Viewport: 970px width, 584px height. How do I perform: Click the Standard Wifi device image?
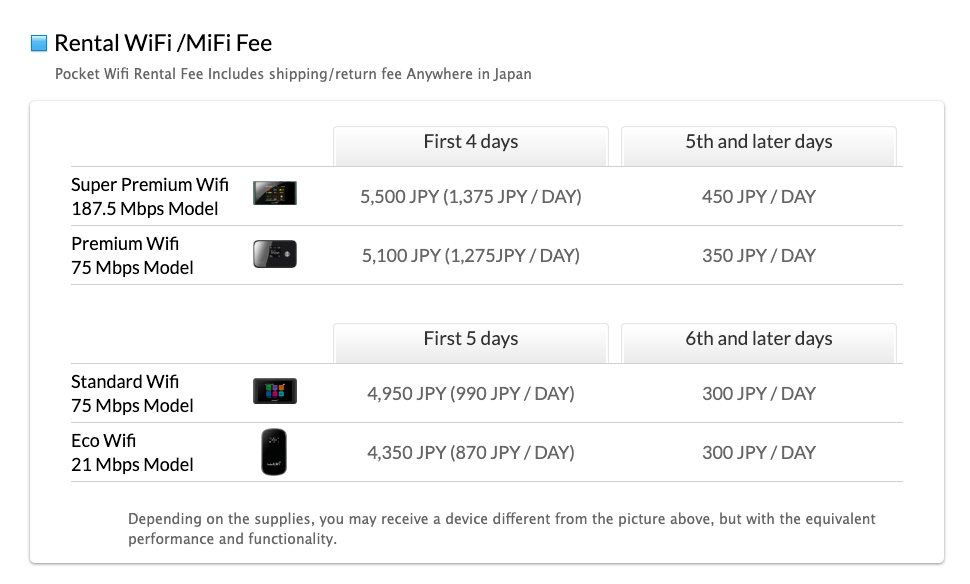coord(275,391)
